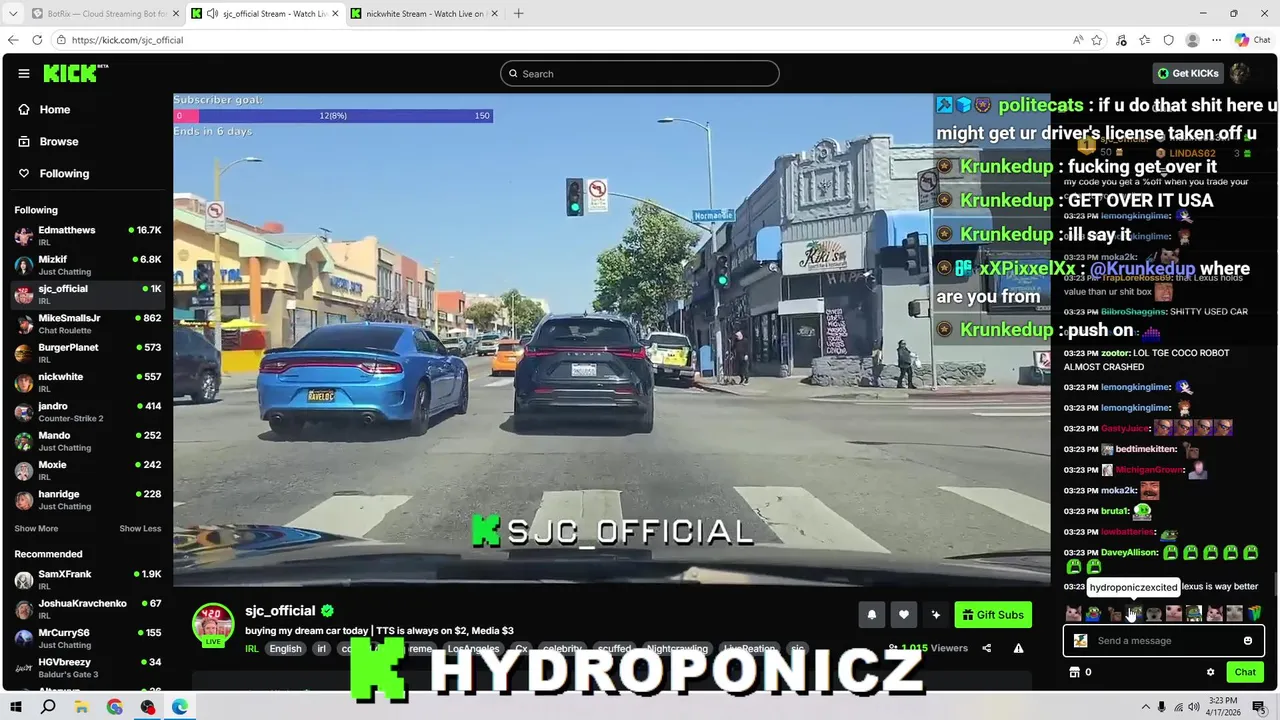This screenshot has width=1280, height=720.
Task: Click the Gift Subs button
Action: 993,615
